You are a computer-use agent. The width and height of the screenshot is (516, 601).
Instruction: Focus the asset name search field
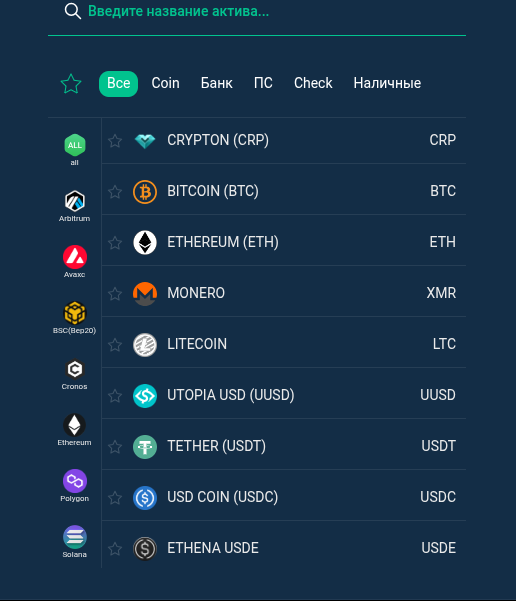(x=257, y=11)
